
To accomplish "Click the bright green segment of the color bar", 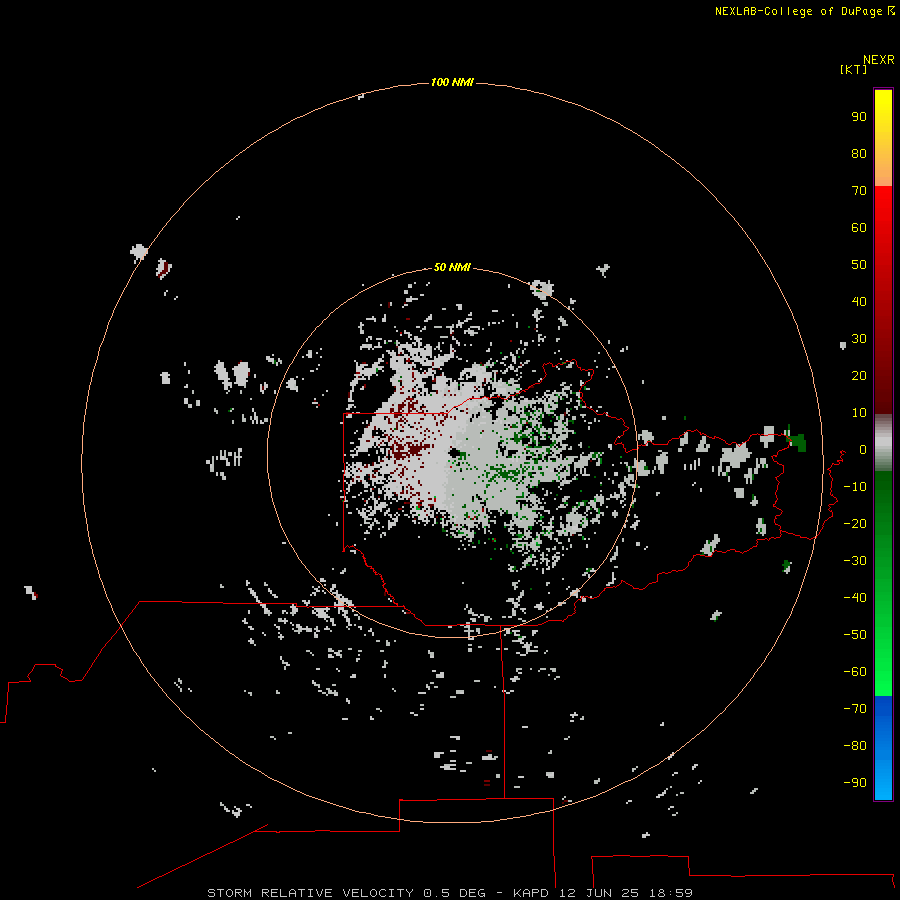I will (x=883, y=584).
